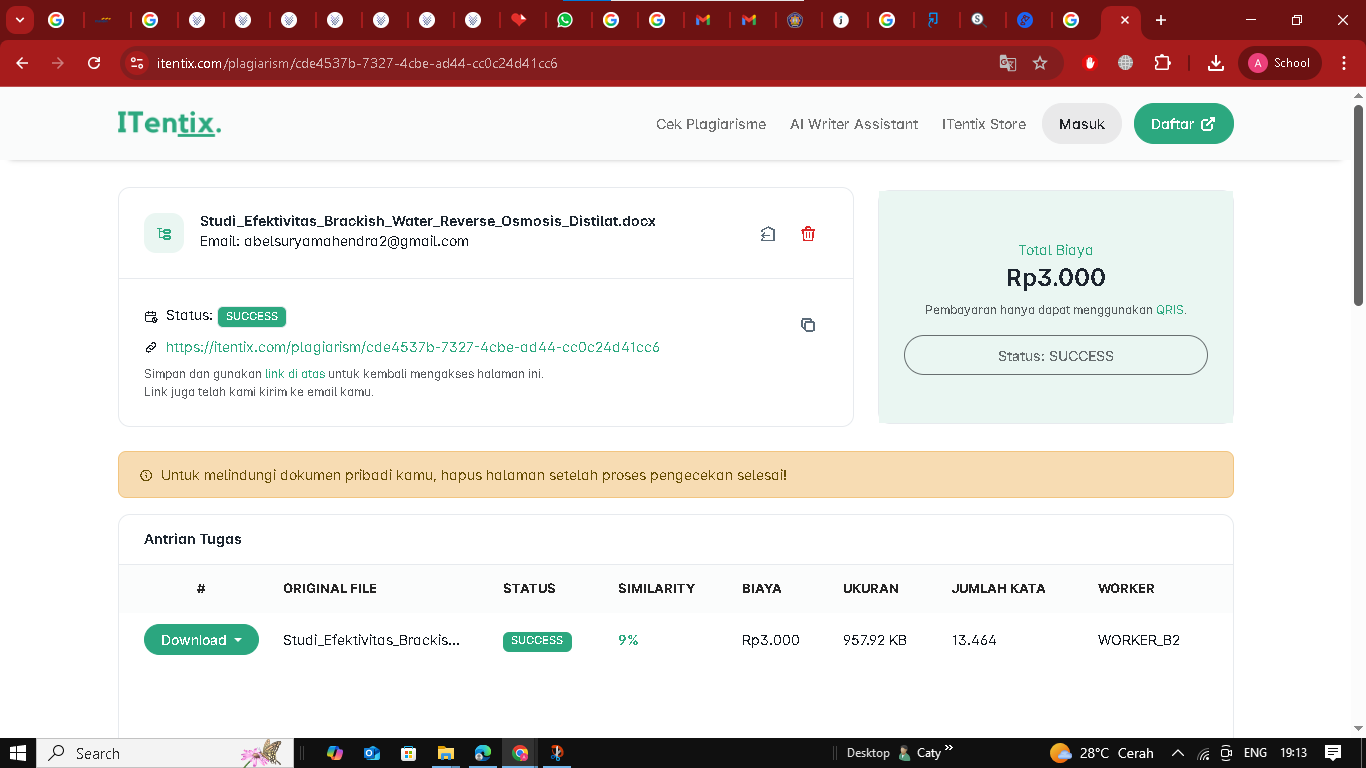The height and width of the screenshot is (768, 1366).
Task: Open the notifications center icon
Action: point(1333,753)
